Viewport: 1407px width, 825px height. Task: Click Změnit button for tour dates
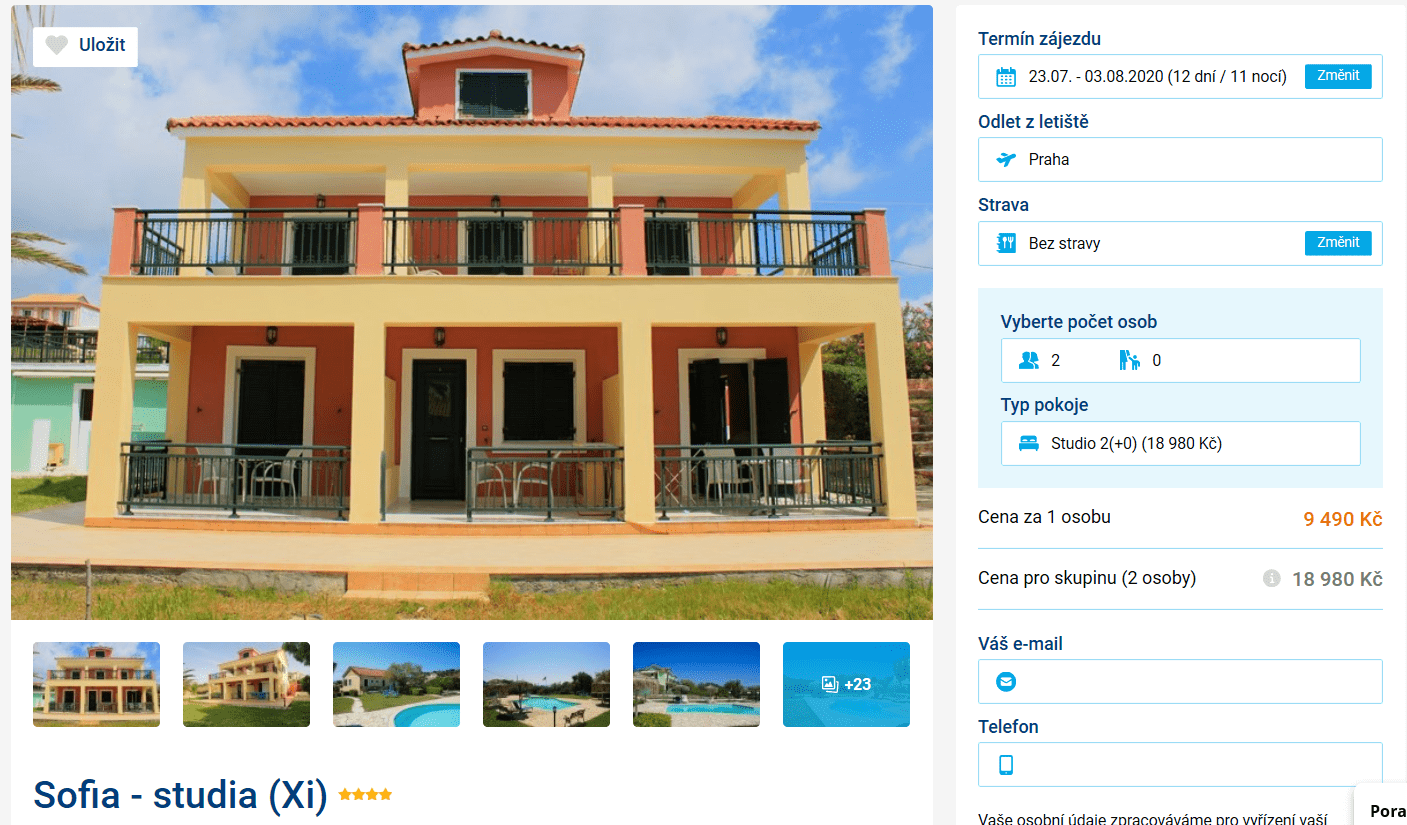click(x=1338, y=76)
